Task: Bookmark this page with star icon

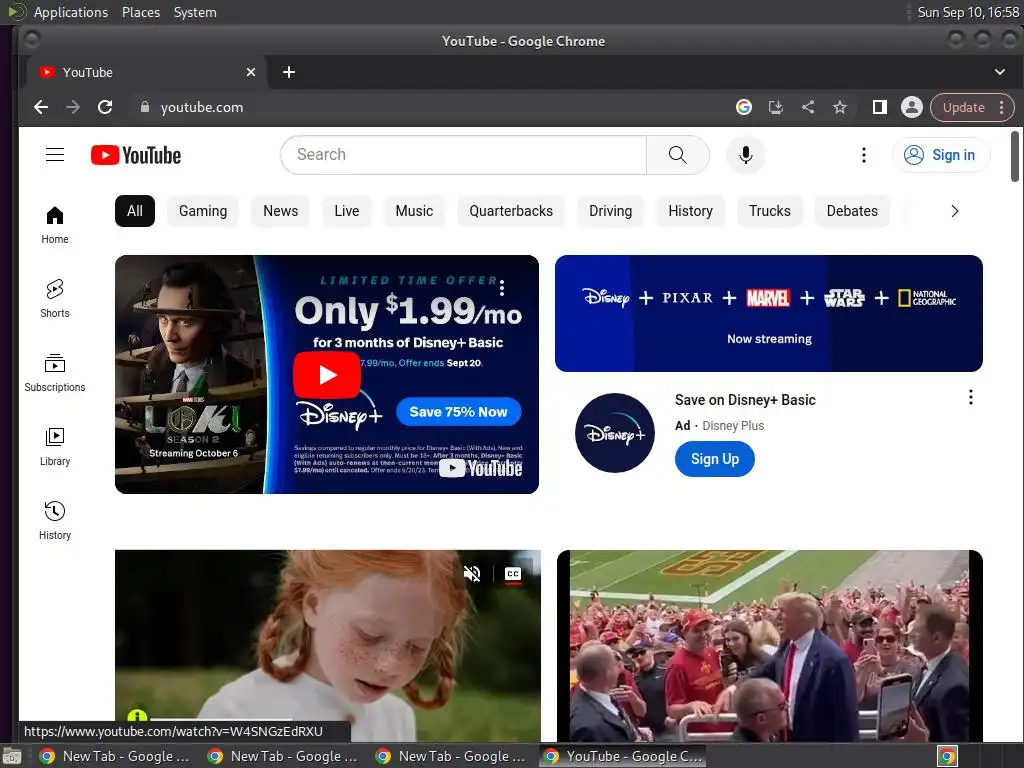Action: 840,107
